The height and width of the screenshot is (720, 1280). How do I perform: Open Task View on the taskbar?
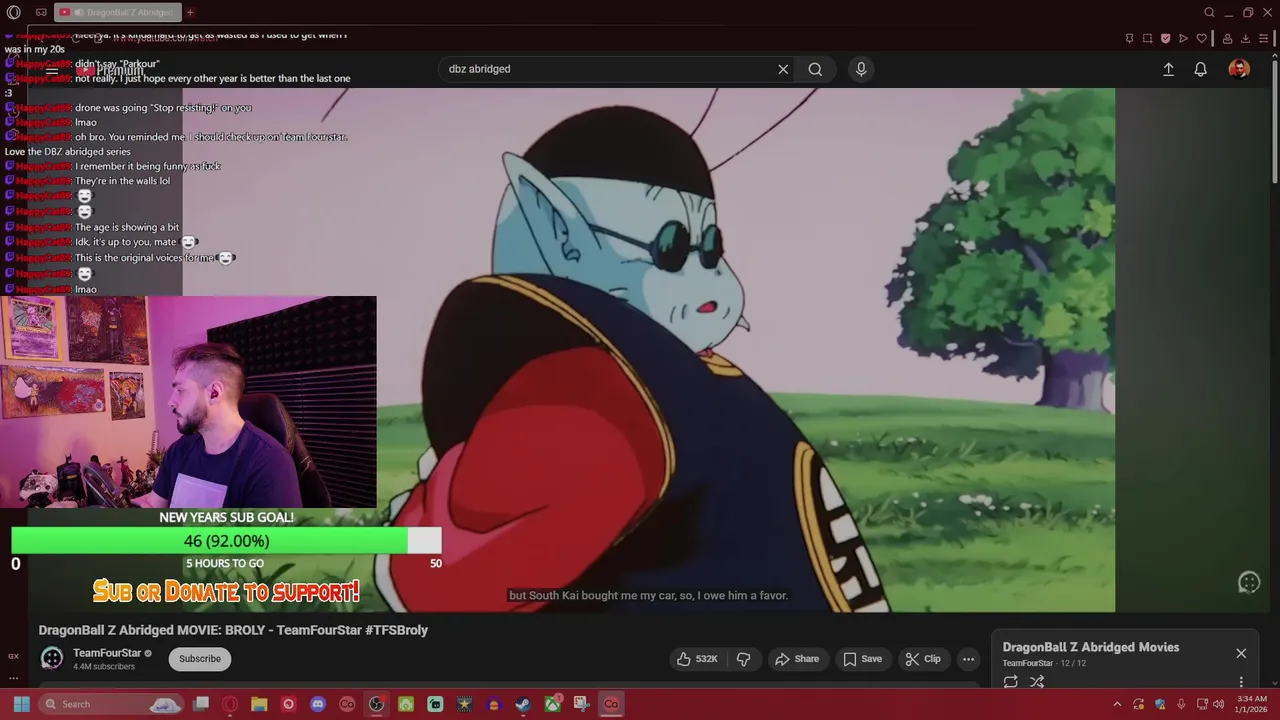click(x=201, y=704)
